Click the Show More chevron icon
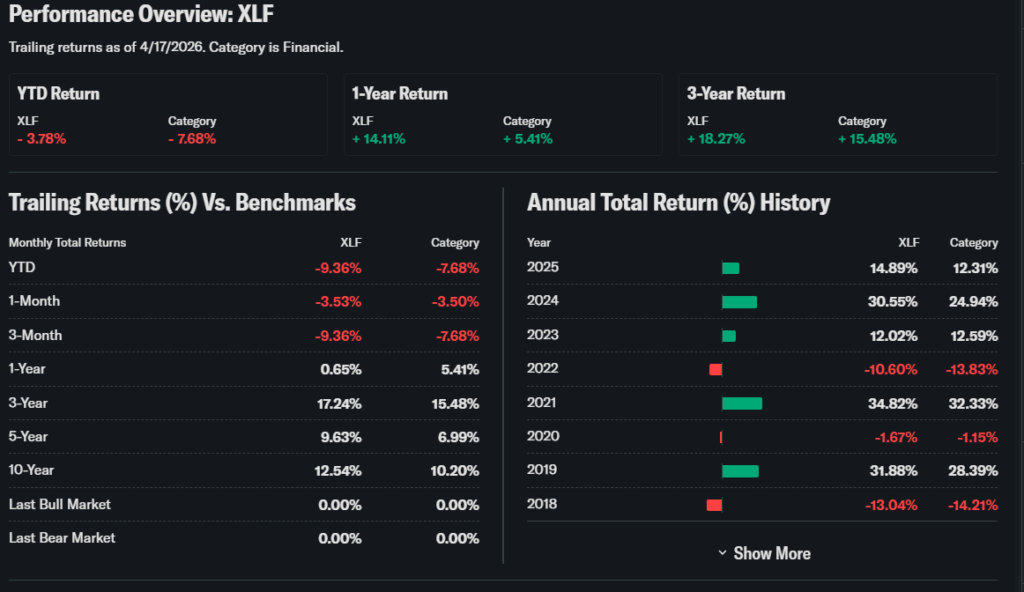The image size is (1024, 592). tap(722, 553)
